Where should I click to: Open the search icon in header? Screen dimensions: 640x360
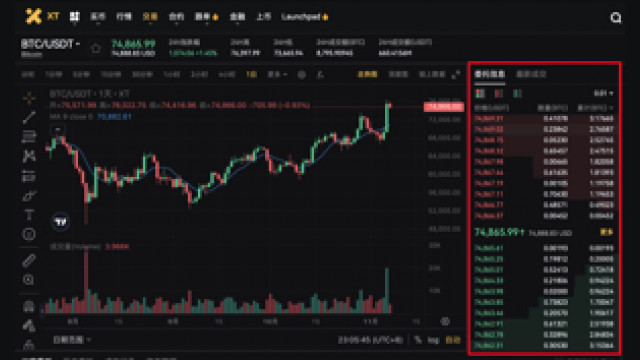click(x=616, y=18)
